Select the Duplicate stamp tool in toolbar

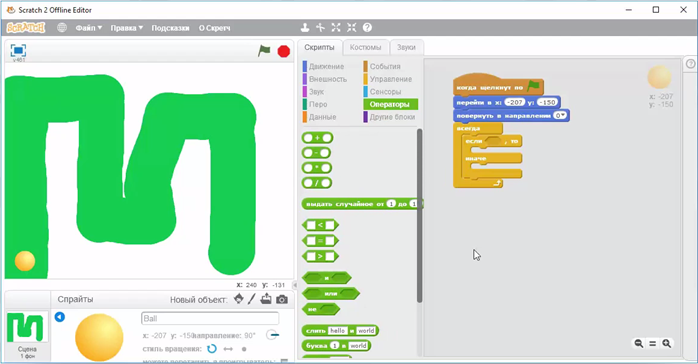tap(305, 28)
